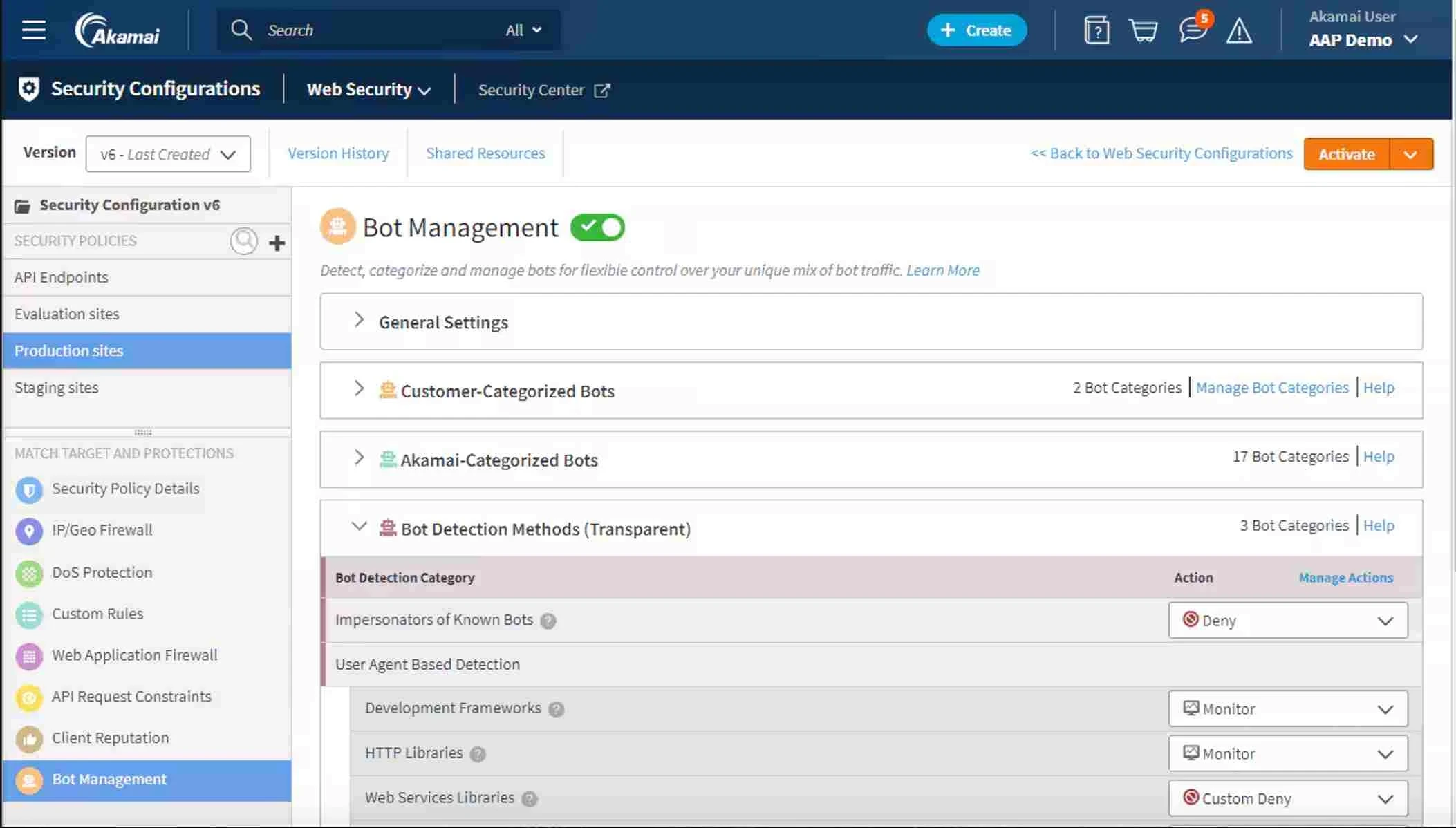The height and width of the screenshot is (828, 1456).
Task: Click the Akamai logo
Action: [118, 29]
